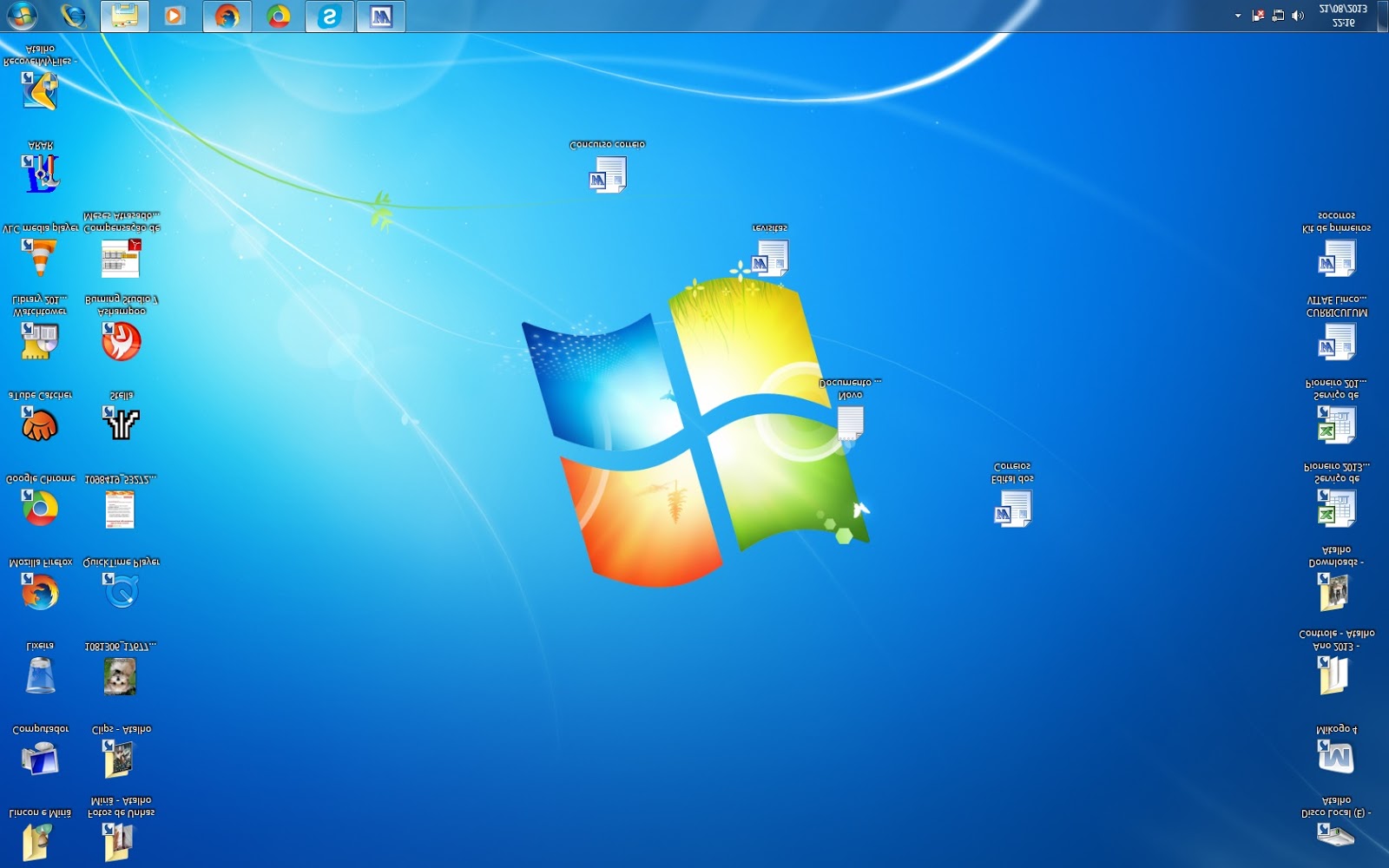Select the Kit de primeiros socorros file
The height and width of the screenshot is (868, 1389).
pos(1336,258)
